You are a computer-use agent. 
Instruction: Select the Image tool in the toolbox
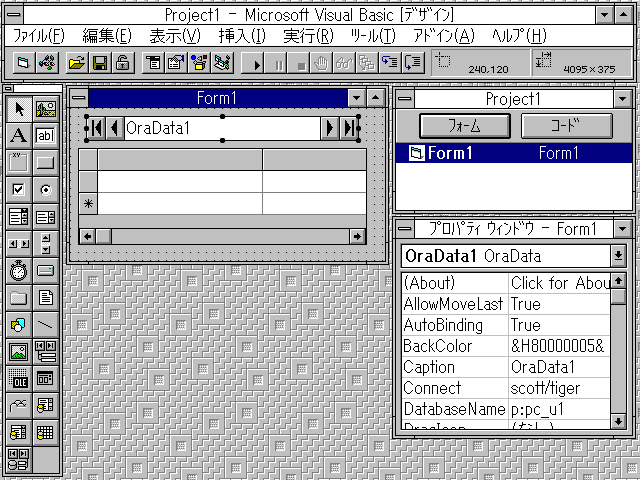click(x=19, y=351)
